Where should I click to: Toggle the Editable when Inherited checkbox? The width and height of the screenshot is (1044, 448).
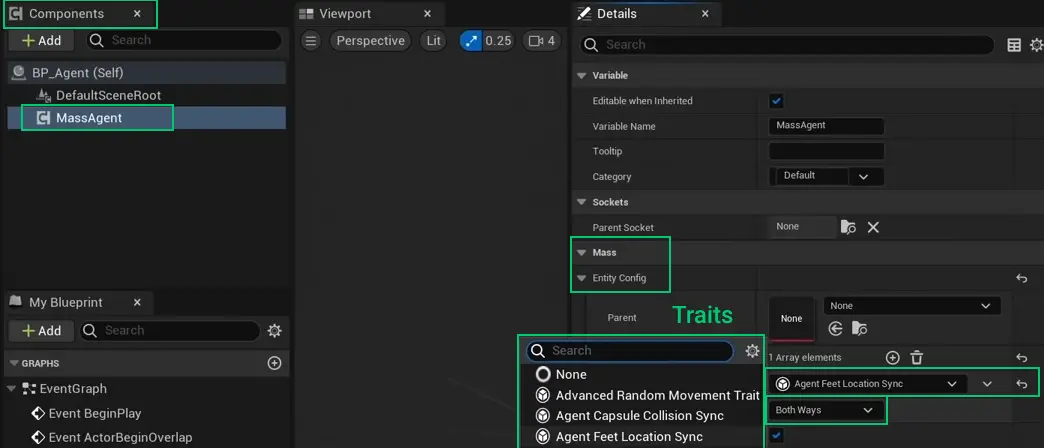click(x=776, y=101)
